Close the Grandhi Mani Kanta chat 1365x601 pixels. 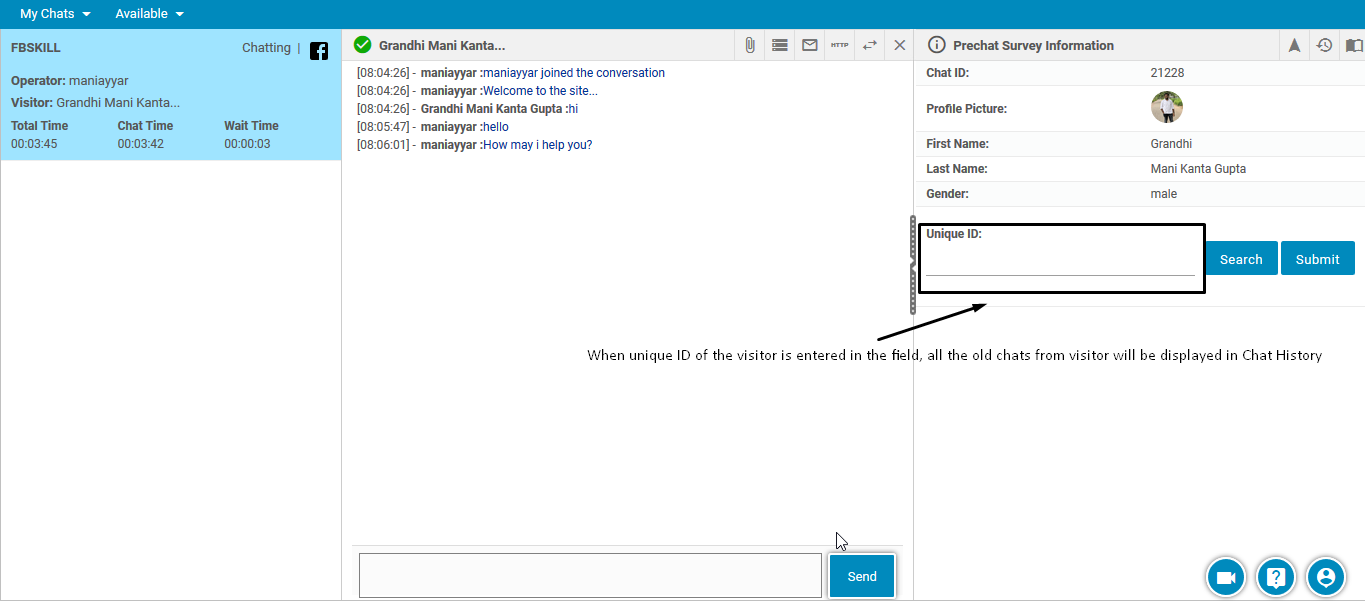coord(900,45)
